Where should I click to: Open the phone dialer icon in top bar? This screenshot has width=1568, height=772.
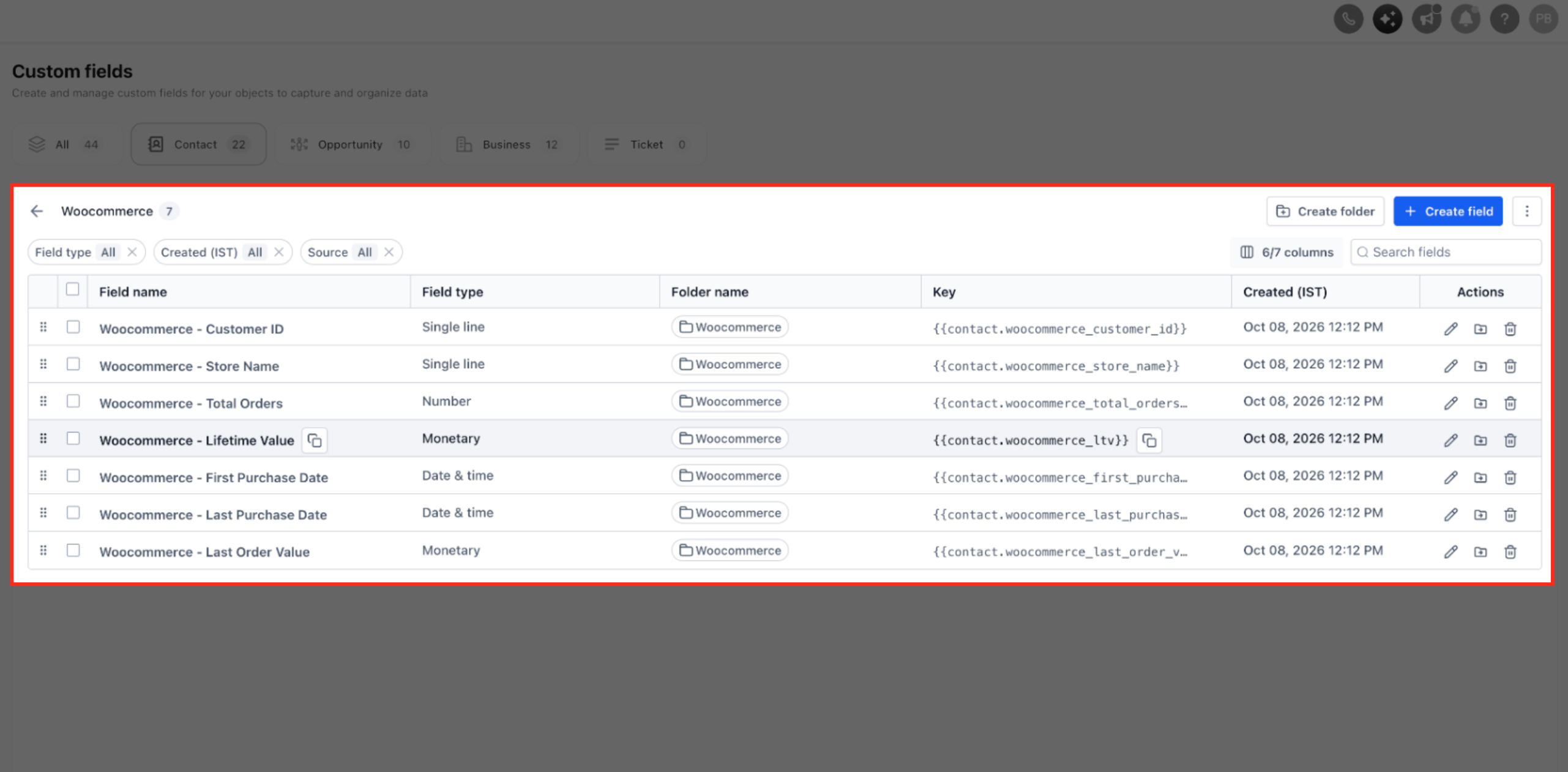pos(1348,19)
